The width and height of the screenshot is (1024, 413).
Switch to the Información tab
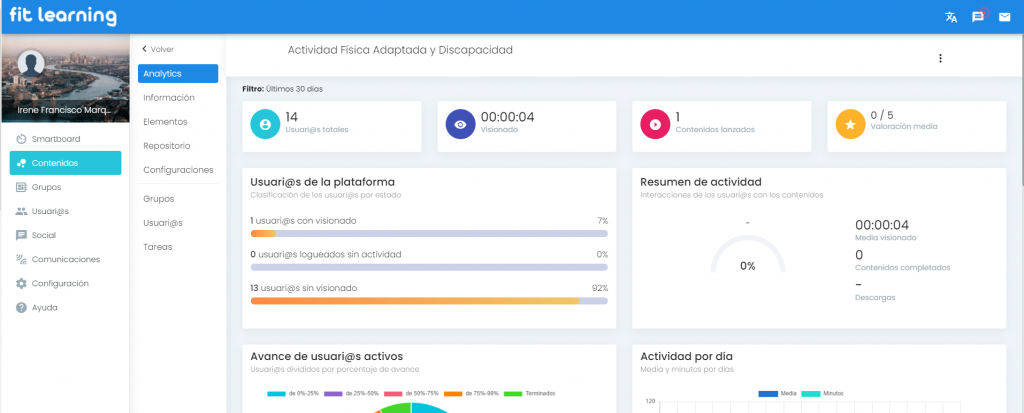click(x=168, y=98)
